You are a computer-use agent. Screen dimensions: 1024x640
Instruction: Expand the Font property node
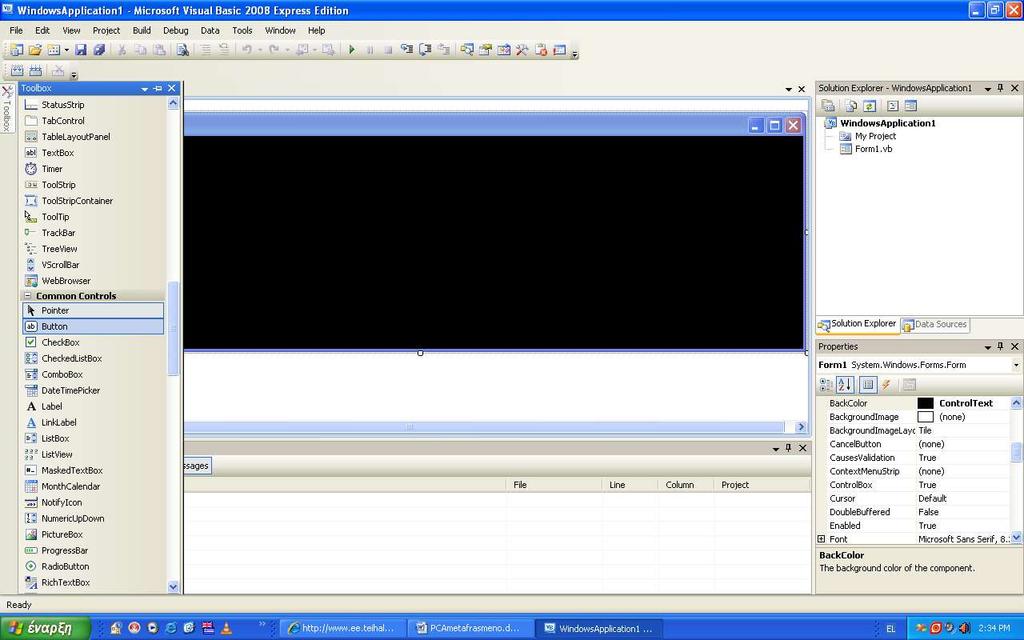click(x=822, y=539)
